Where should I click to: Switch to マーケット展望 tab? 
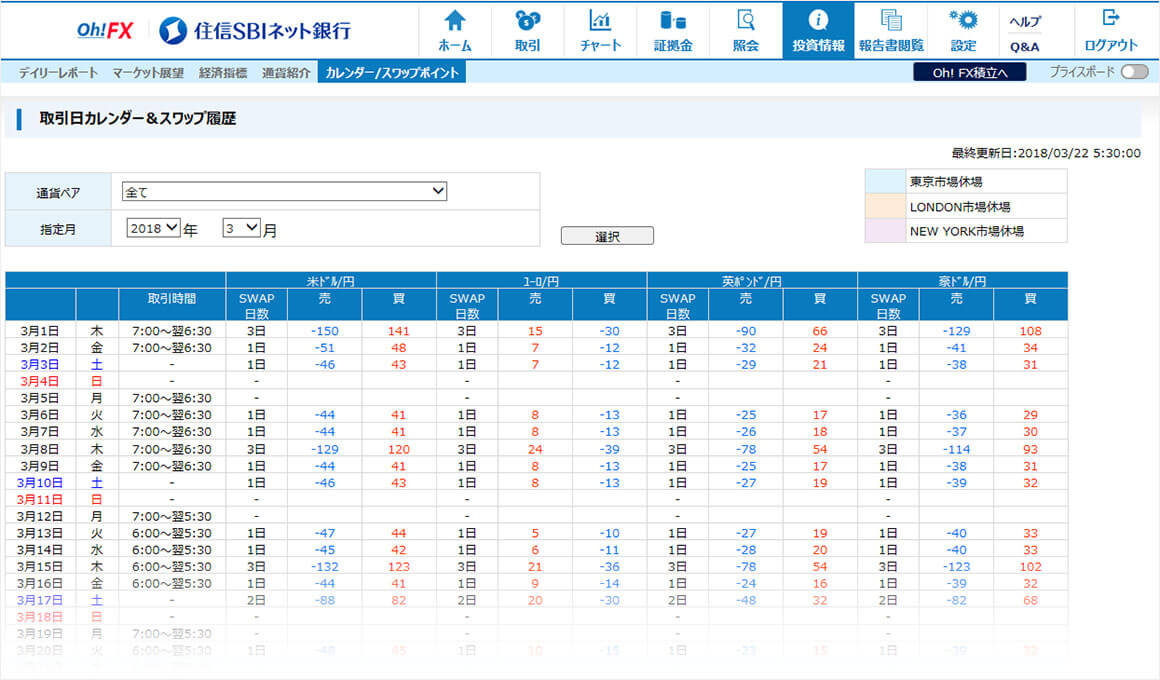pos(148,73)
